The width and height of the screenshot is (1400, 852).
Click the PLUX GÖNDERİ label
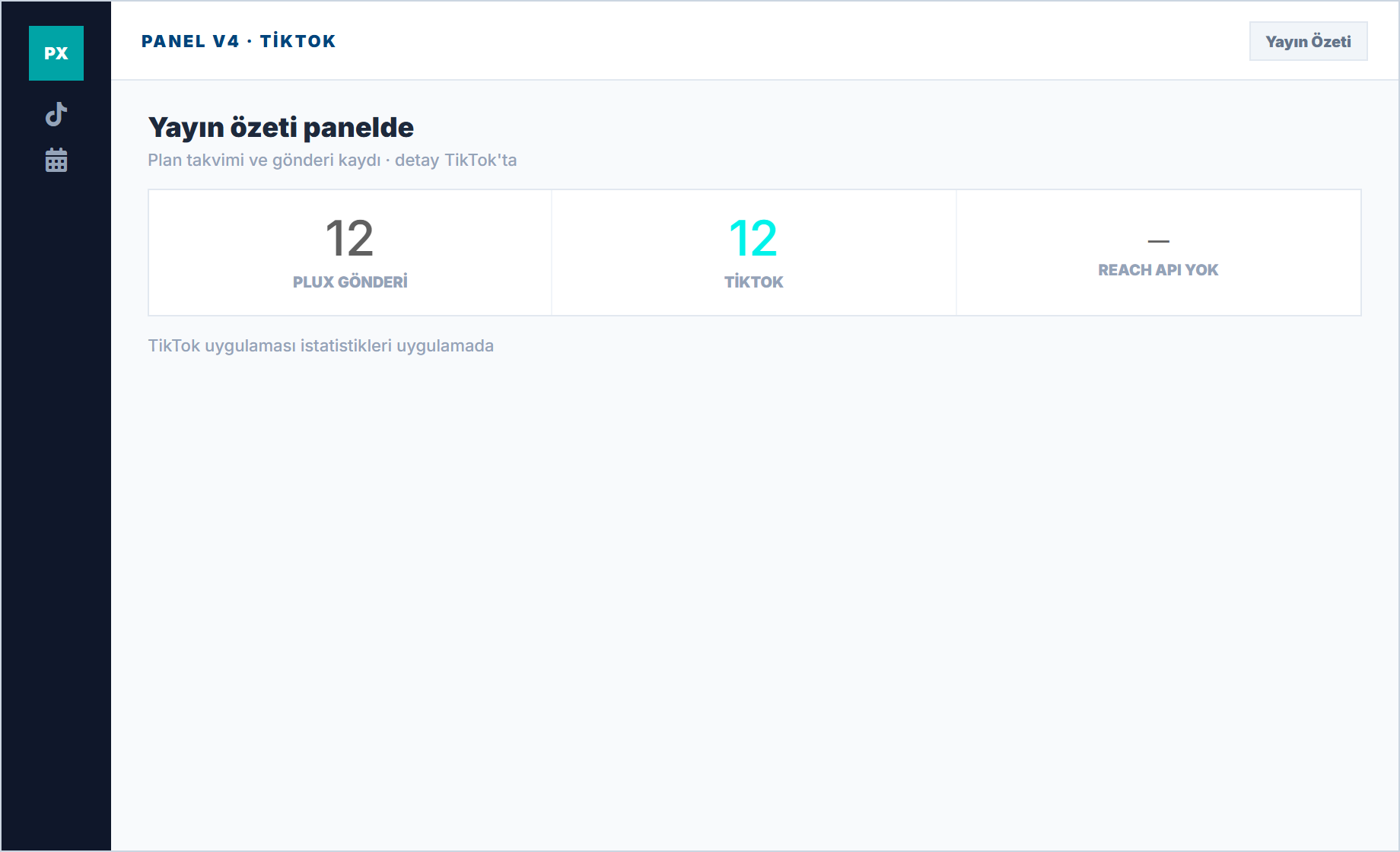click(x=350, y=282)
